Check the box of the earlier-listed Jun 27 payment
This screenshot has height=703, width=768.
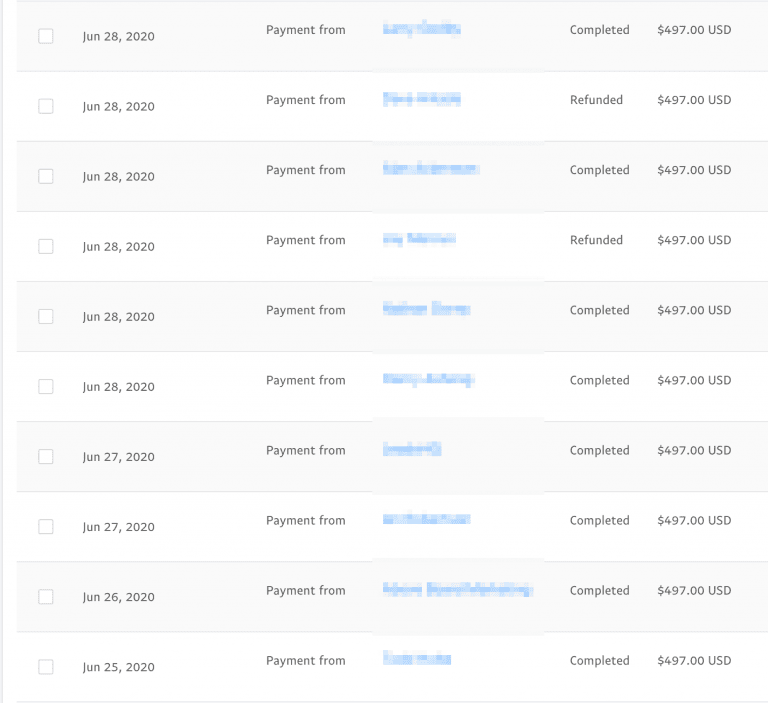tap(46, 457)
